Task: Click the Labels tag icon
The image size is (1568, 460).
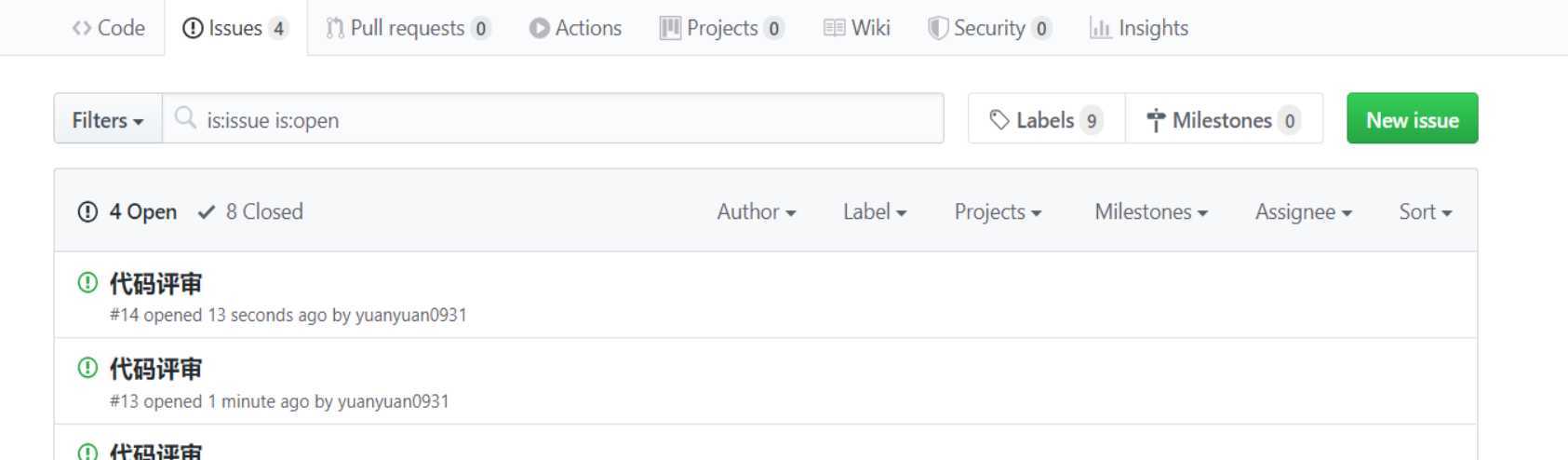Action: [x=999, y=119]
